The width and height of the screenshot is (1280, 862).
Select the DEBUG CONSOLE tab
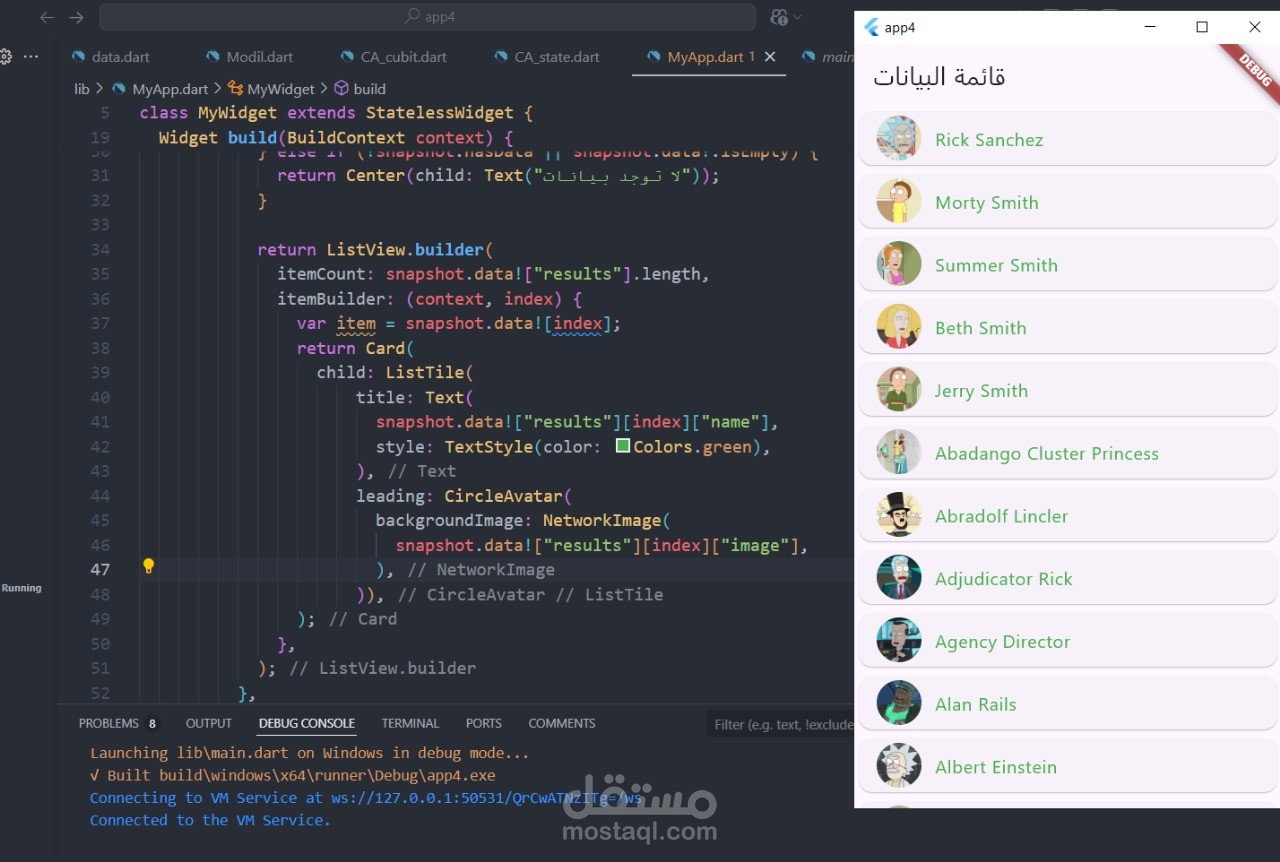point(307,723)
